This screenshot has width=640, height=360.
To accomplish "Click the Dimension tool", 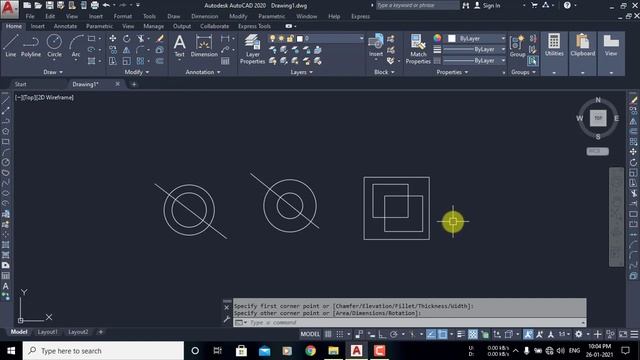I will click(204, 46).
